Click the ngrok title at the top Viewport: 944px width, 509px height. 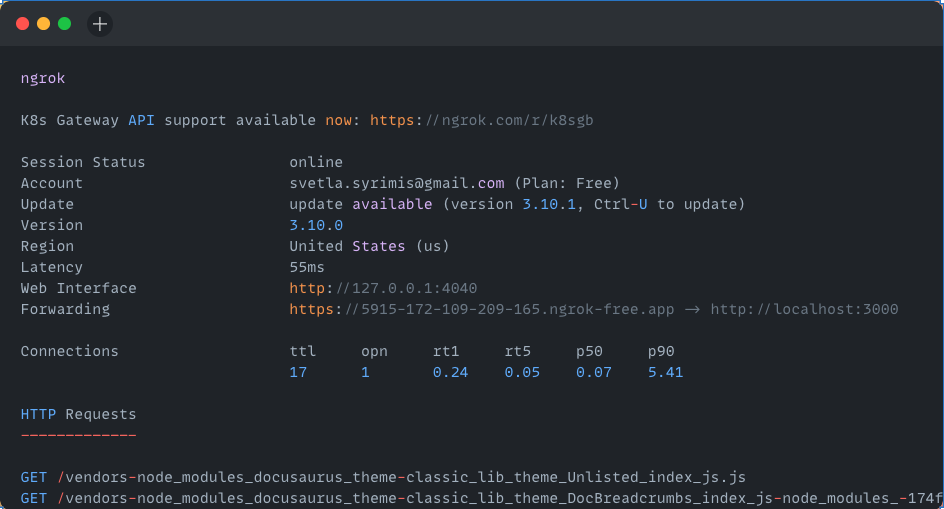[x=43, y=78]
